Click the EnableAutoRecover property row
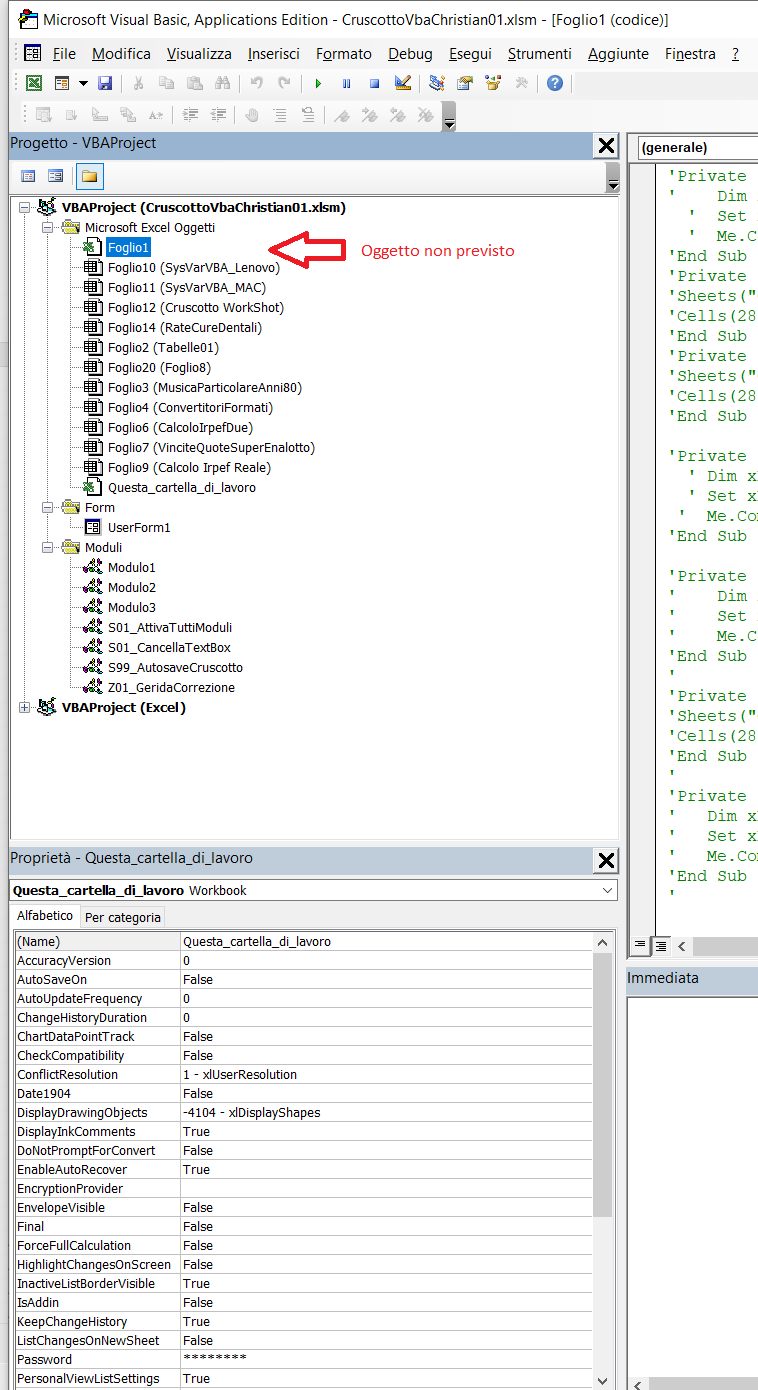This screenshot has width=758, height=1390. click(x=304, y=1170)
